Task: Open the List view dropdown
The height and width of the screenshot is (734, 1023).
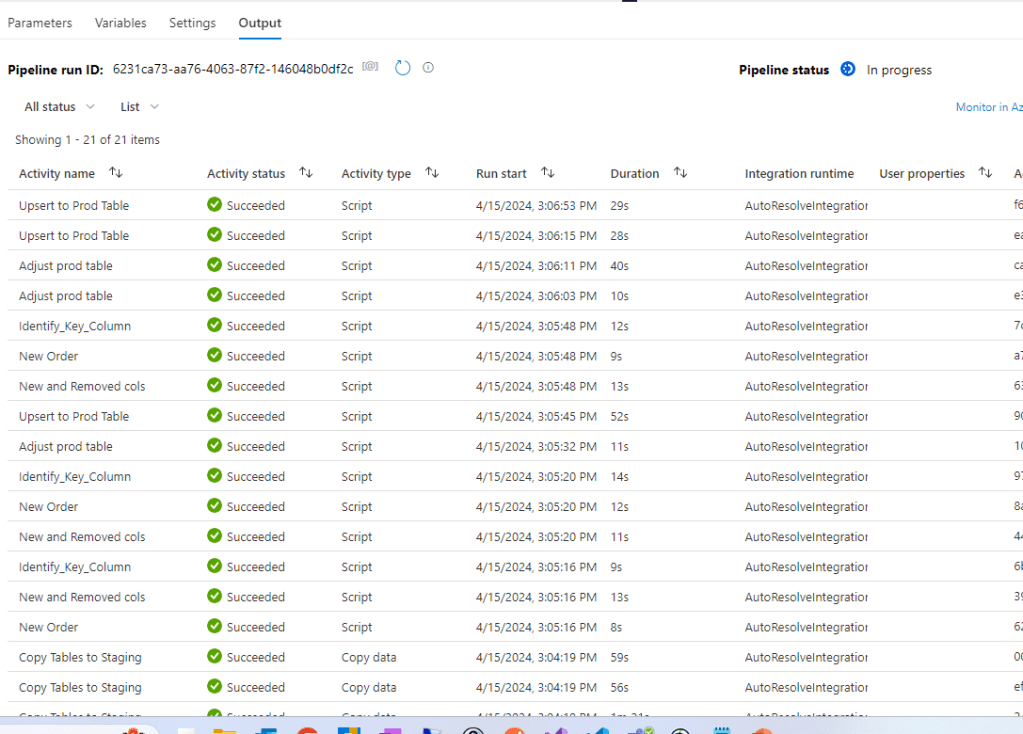Action: pos(139,107)
